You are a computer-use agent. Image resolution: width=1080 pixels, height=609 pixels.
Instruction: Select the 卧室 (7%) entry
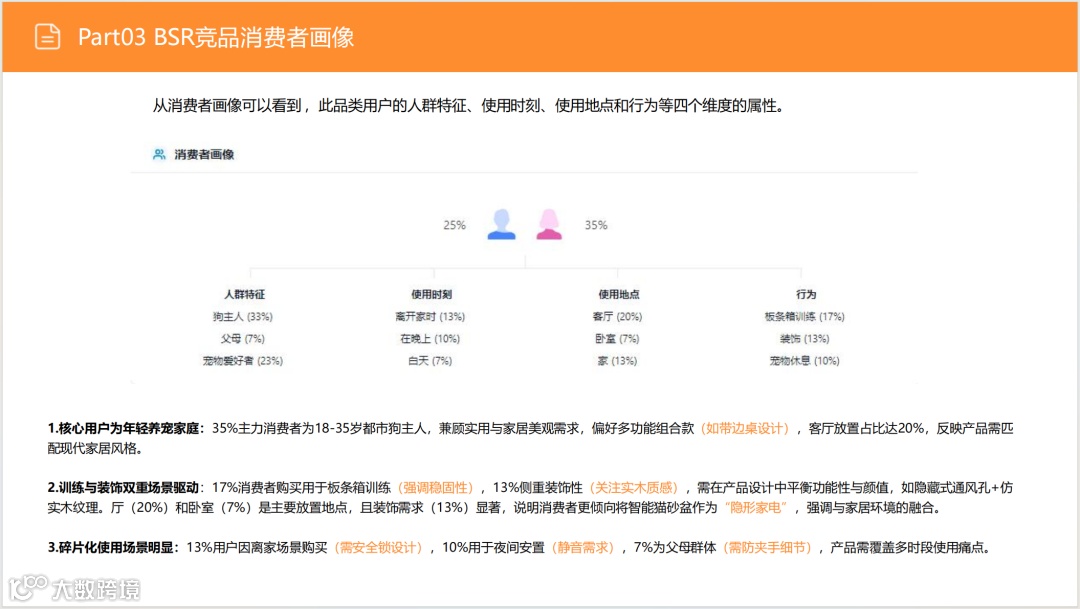617,339
